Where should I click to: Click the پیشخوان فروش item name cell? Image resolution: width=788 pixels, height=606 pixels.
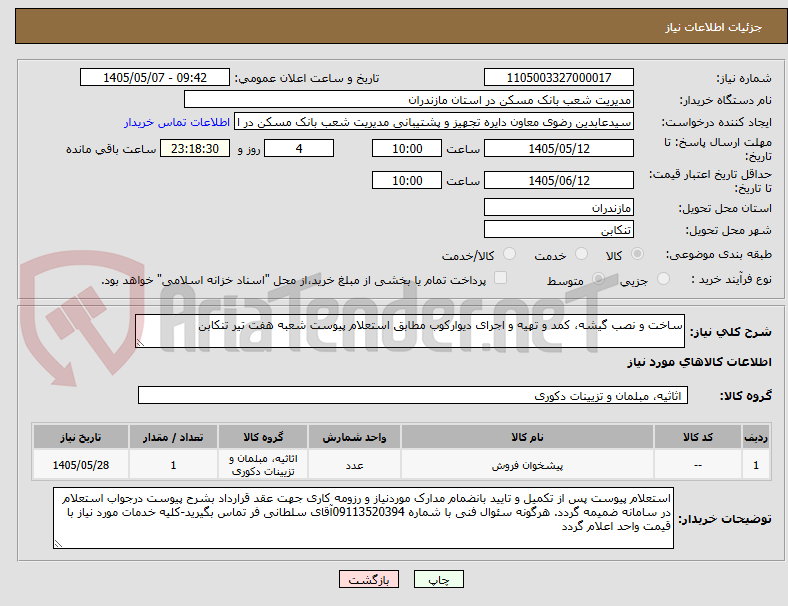[x=528, y=465]
